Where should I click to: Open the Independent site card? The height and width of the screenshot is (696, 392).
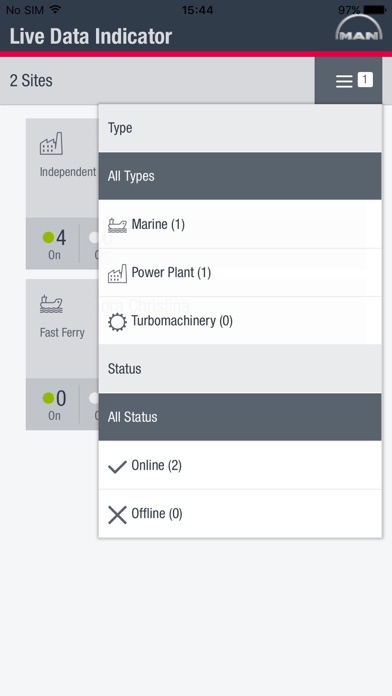coord(62,194)
